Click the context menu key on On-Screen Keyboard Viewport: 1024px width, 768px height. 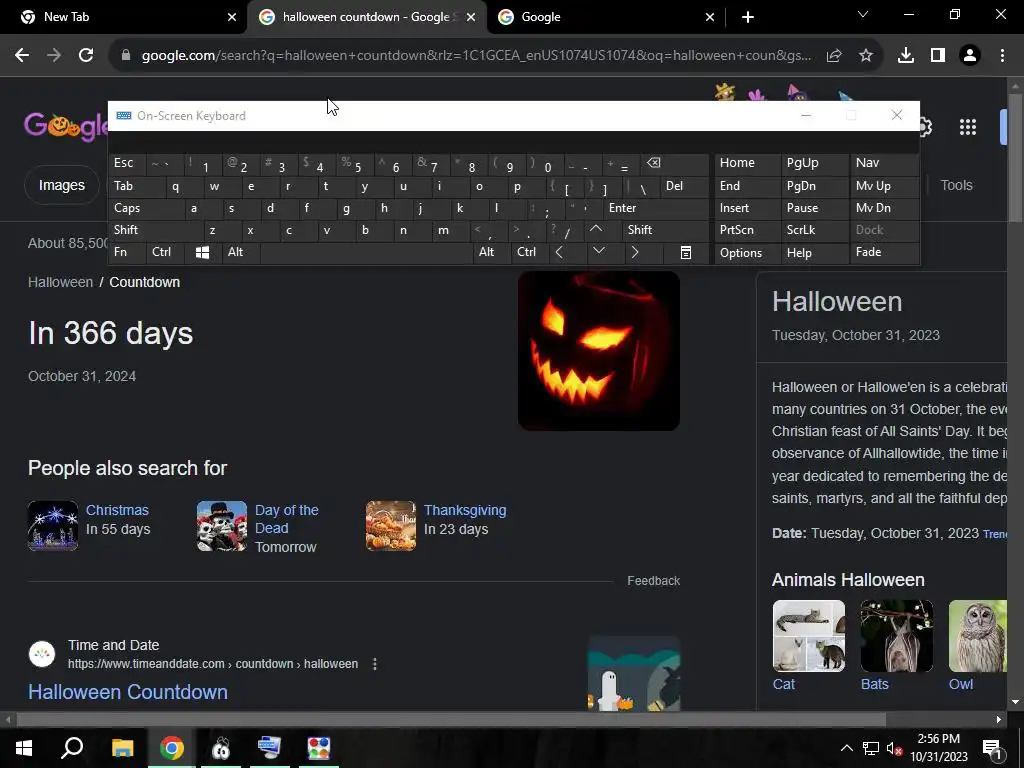686,253
